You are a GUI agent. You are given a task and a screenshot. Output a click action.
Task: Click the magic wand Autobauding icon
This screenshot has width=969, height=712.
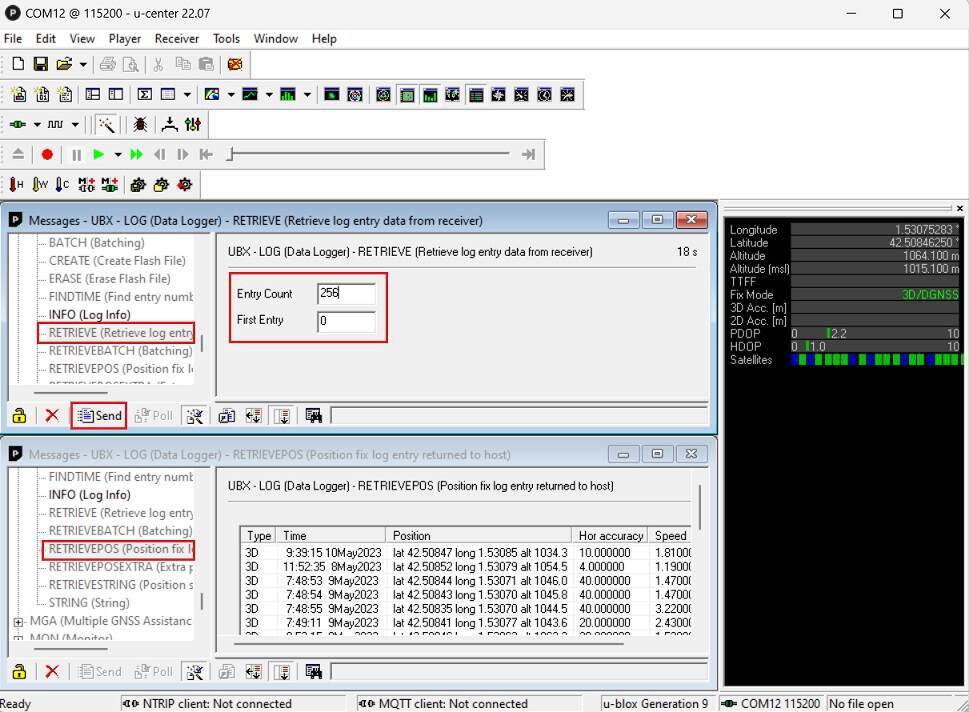pyautogui.click(x=107, y=125)
